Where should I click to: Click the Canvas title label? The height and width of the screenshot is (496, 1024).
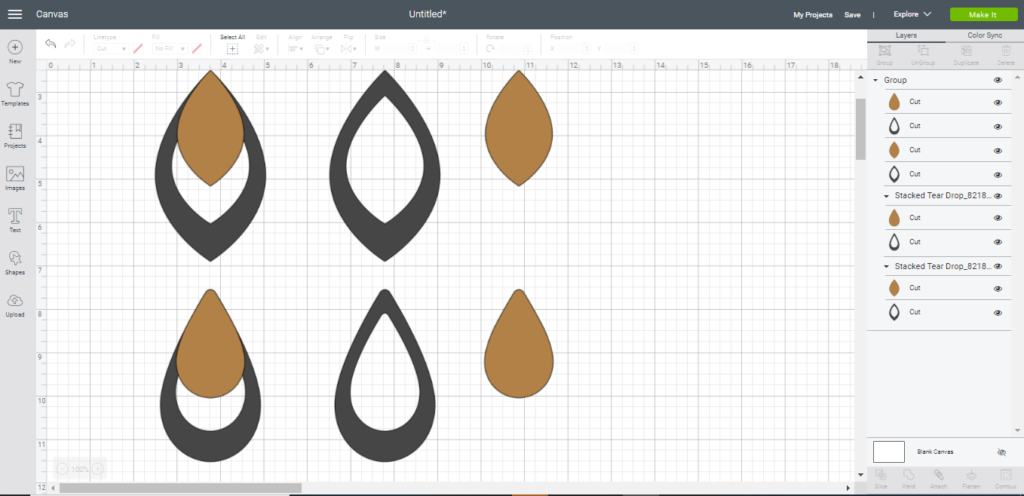pos(52,14)
